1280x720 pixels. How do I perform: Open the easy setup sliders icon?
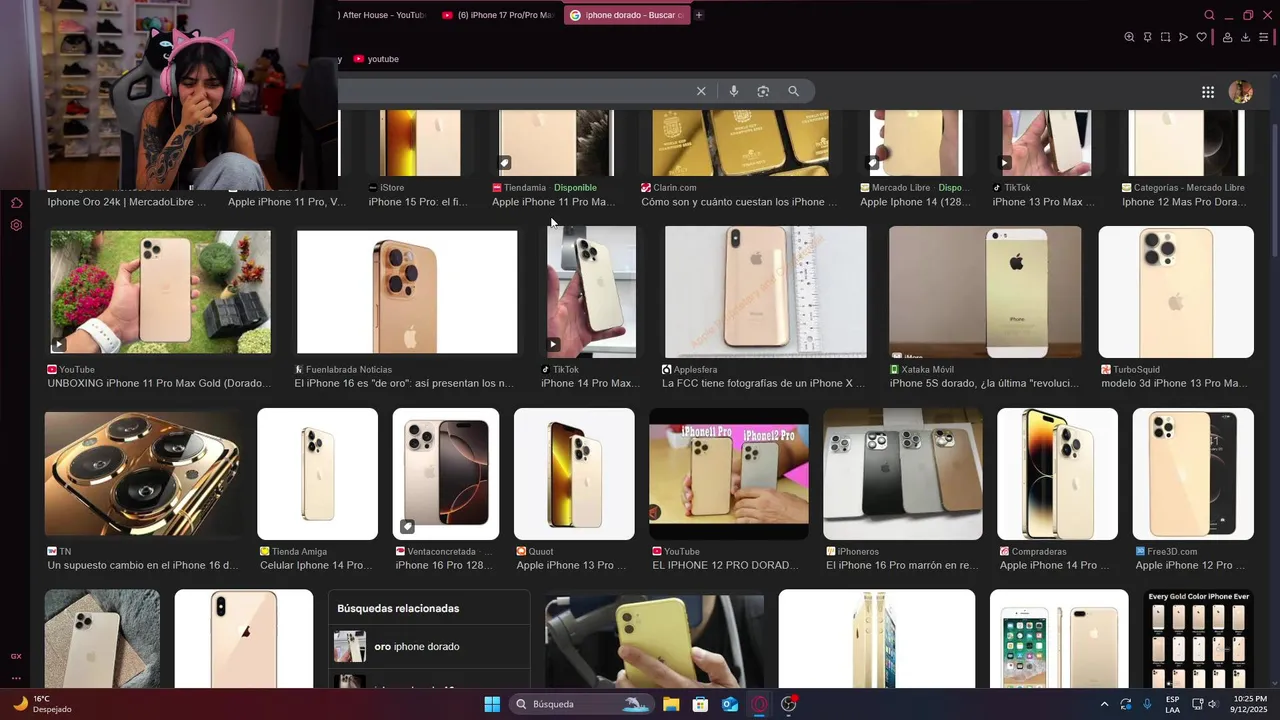pyautogui.click(x=1264, y=37)
